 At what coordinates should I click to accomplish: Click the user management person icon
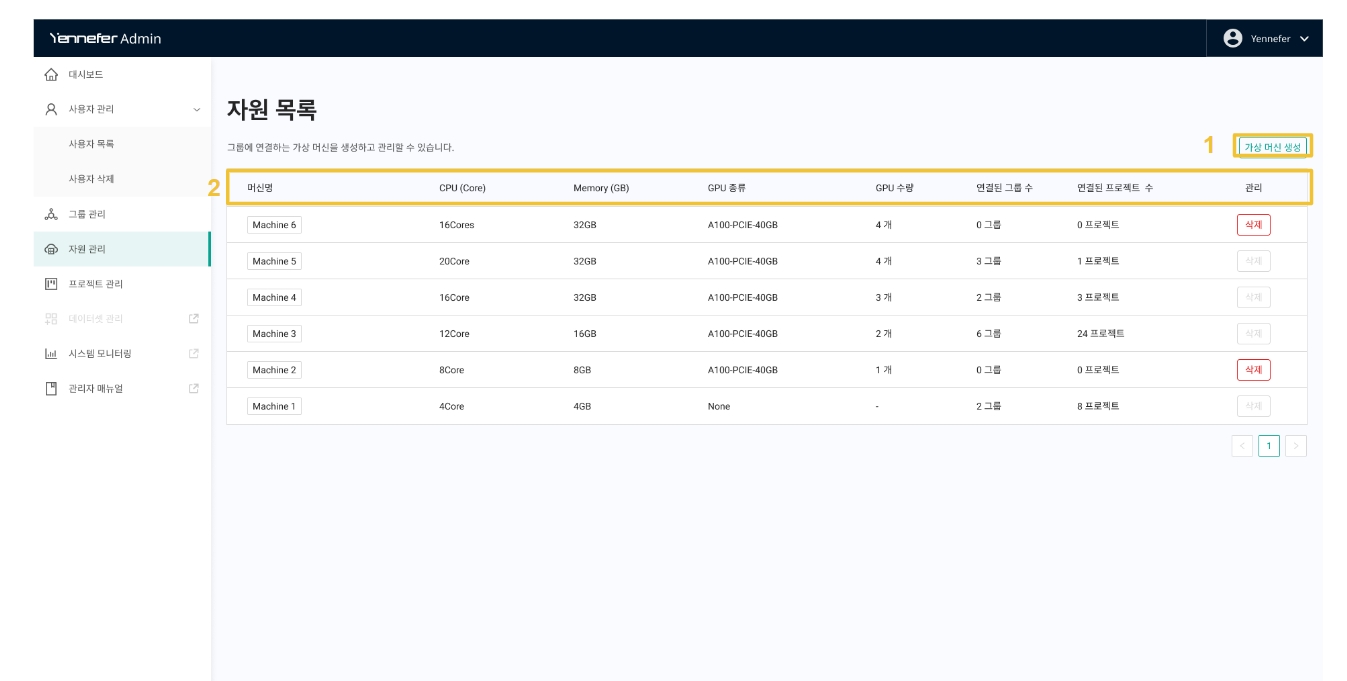(52, 109)
